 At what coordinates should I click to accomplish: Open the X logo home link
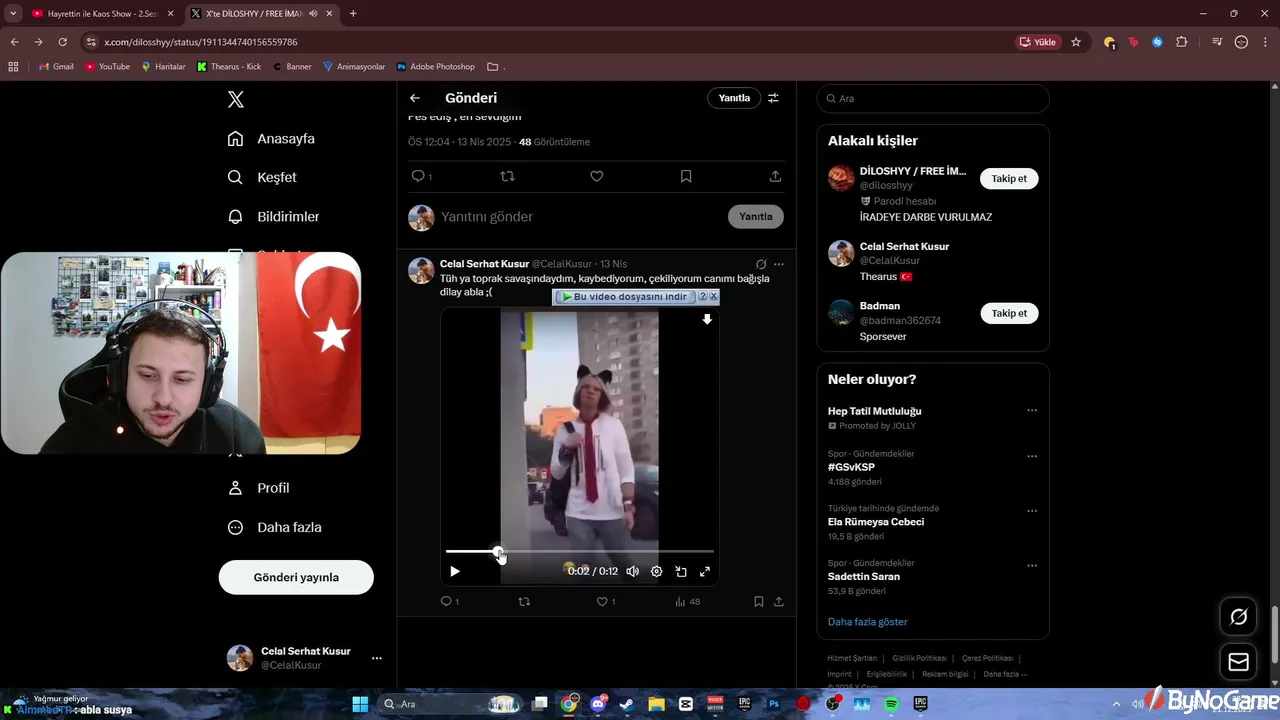click(236, 99)
